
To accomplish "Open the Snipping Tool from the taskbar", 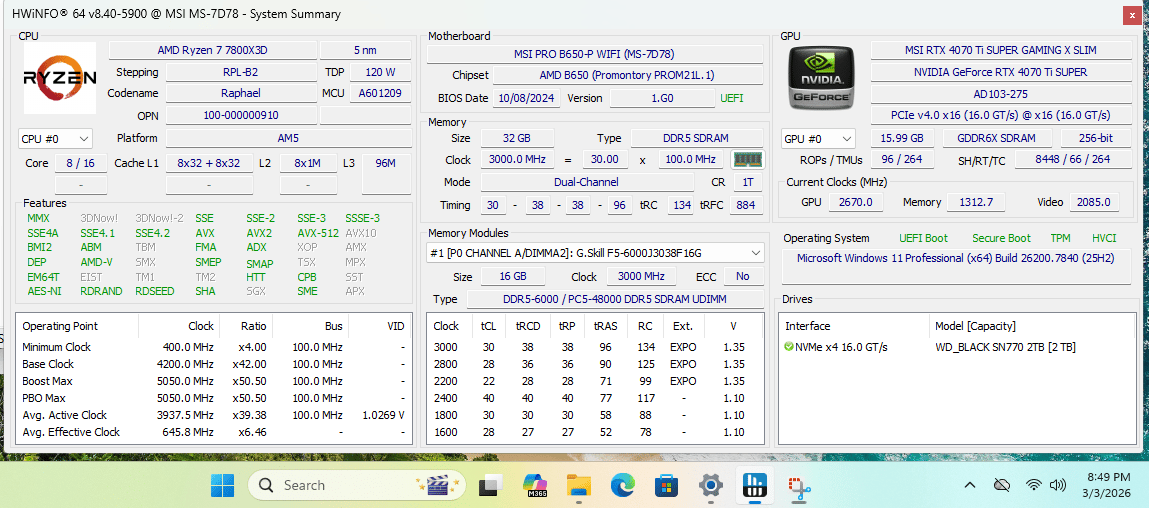I will point(797,485).
